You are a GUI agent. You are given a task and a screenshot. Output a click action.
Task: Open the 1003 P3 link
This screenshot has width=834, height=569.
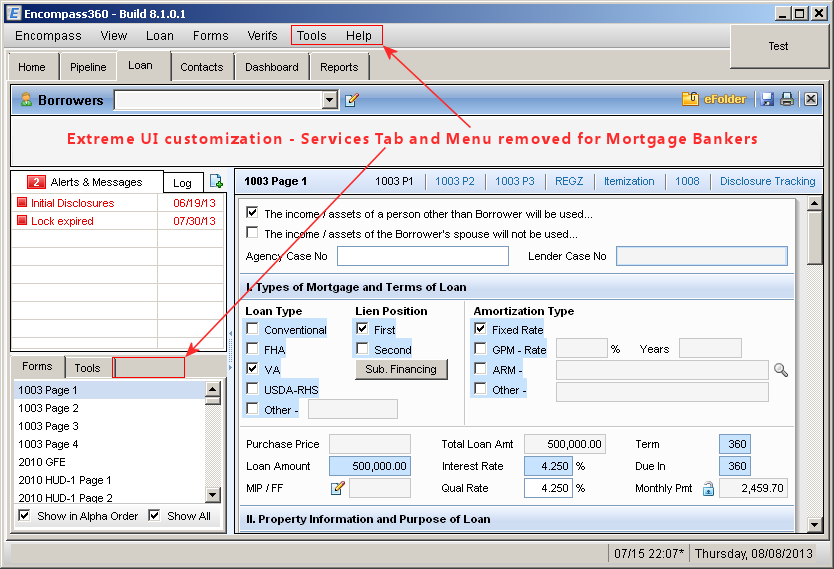515,181
